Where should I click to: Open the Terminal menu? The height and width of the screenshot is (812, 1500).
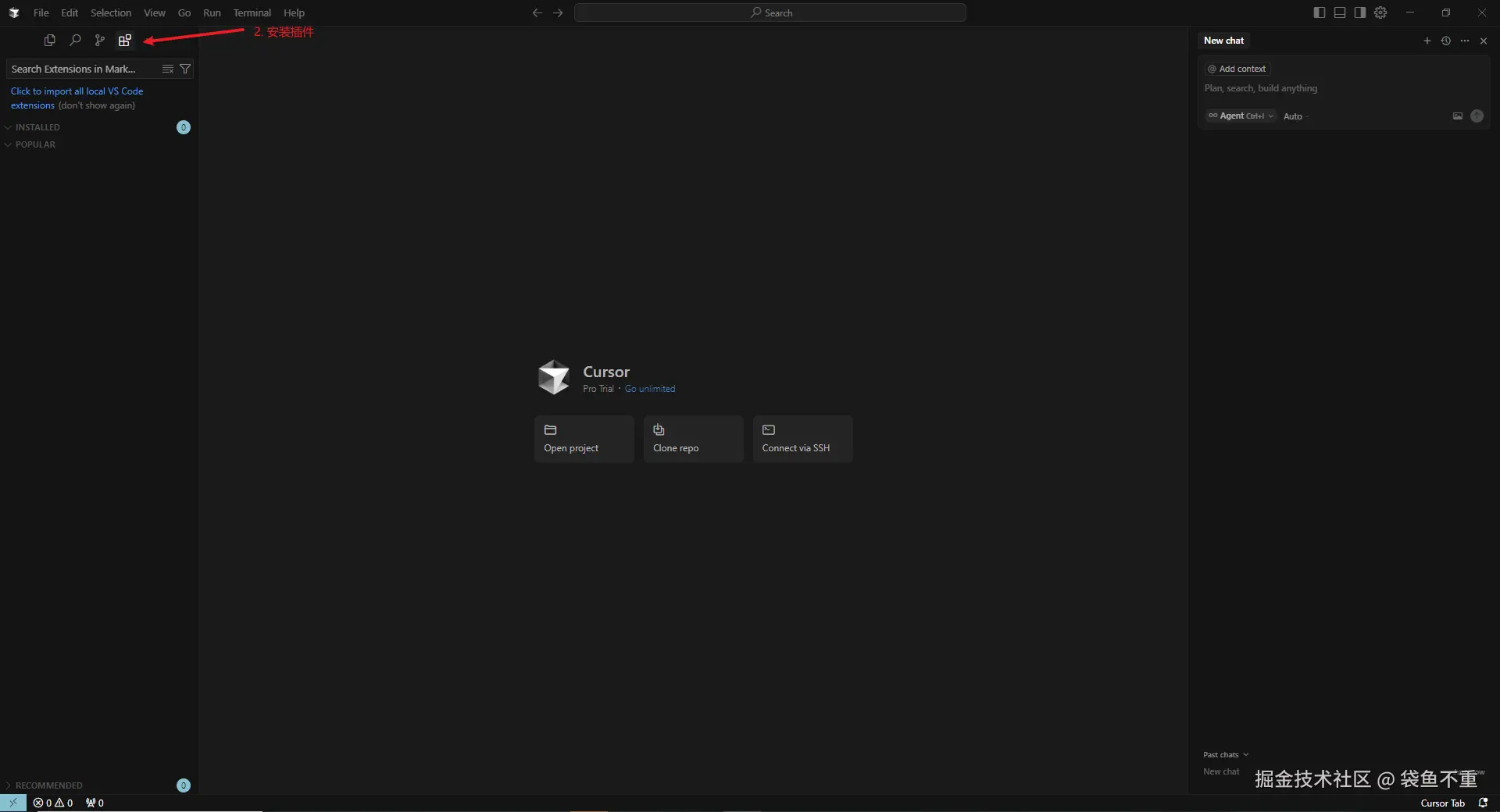pyautogui.click(x=252, y=12)
